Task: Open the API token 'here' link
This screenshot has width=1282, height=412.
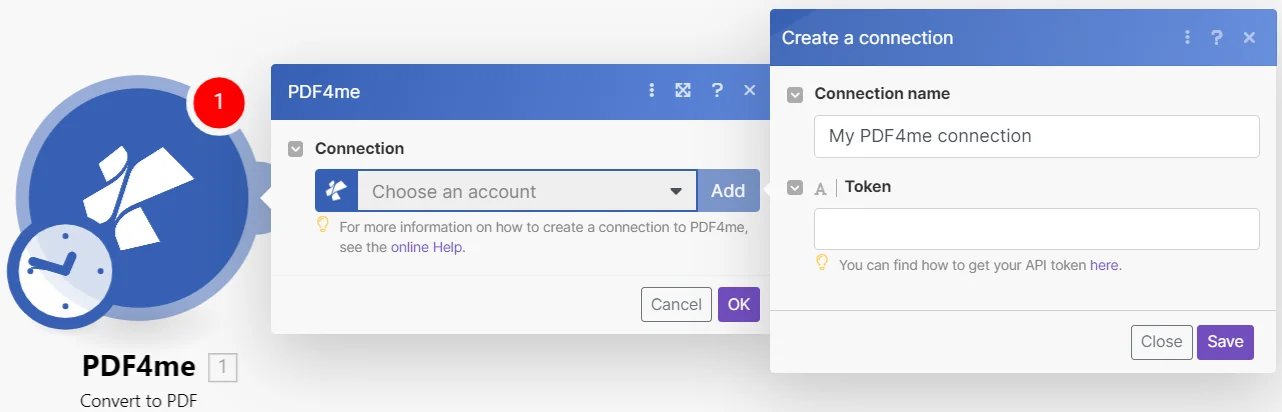Action: (1104, 266)
